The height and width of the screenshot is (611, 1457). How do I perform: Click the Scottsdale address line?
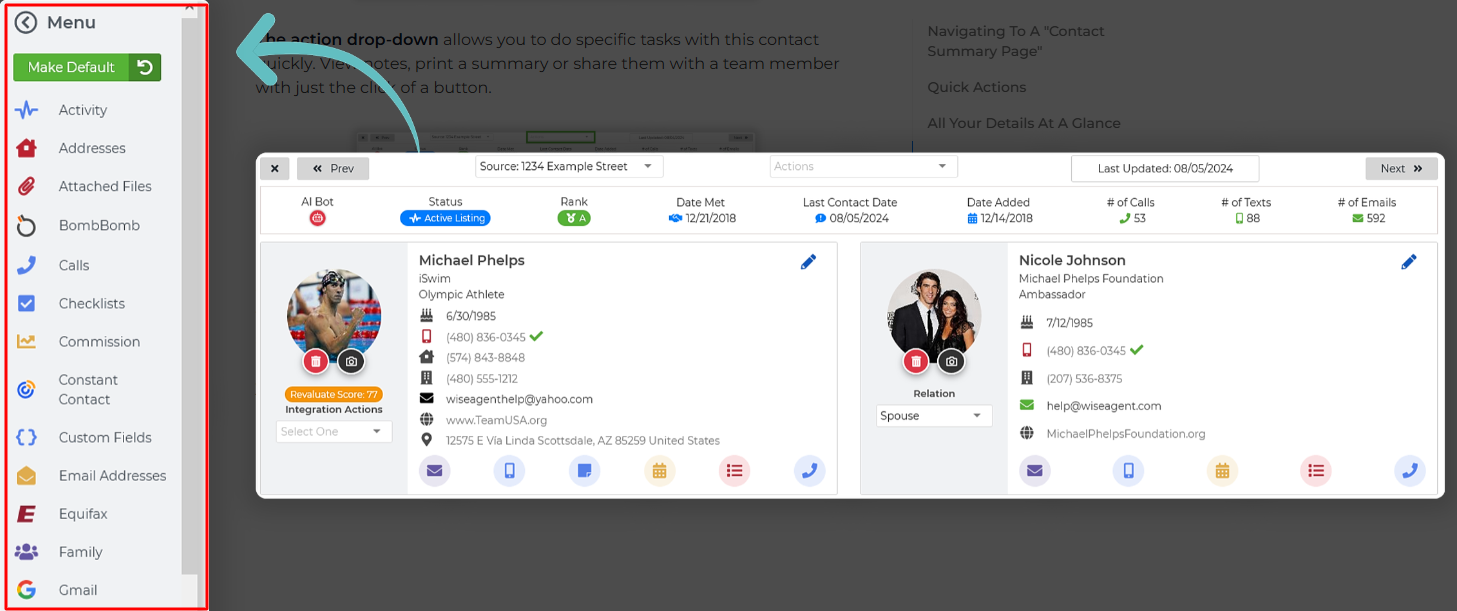(583, 440)
